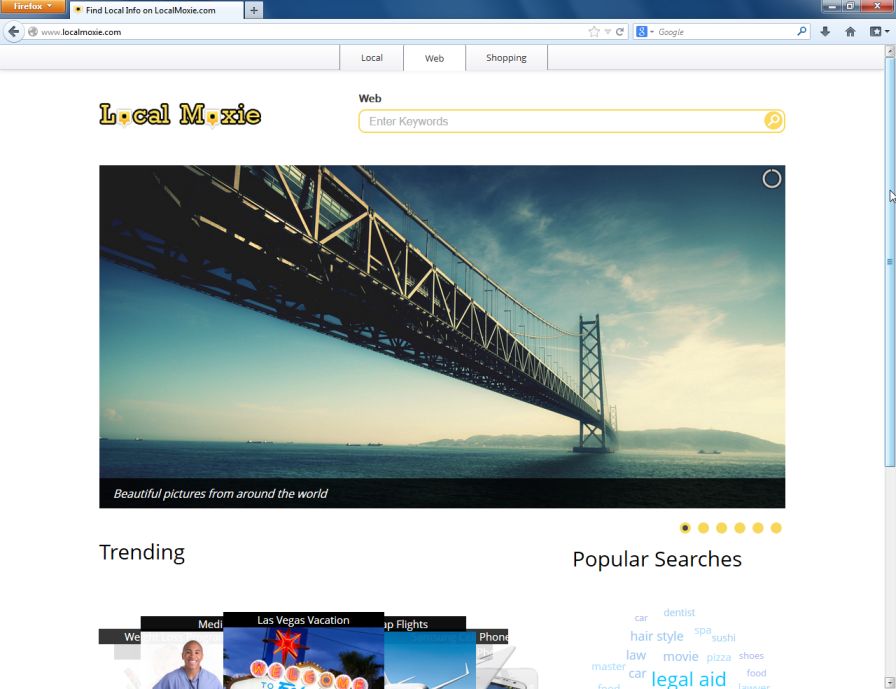896x689 pixels.
Task: Open the Firefox menu button
Action: click(33, 6)
